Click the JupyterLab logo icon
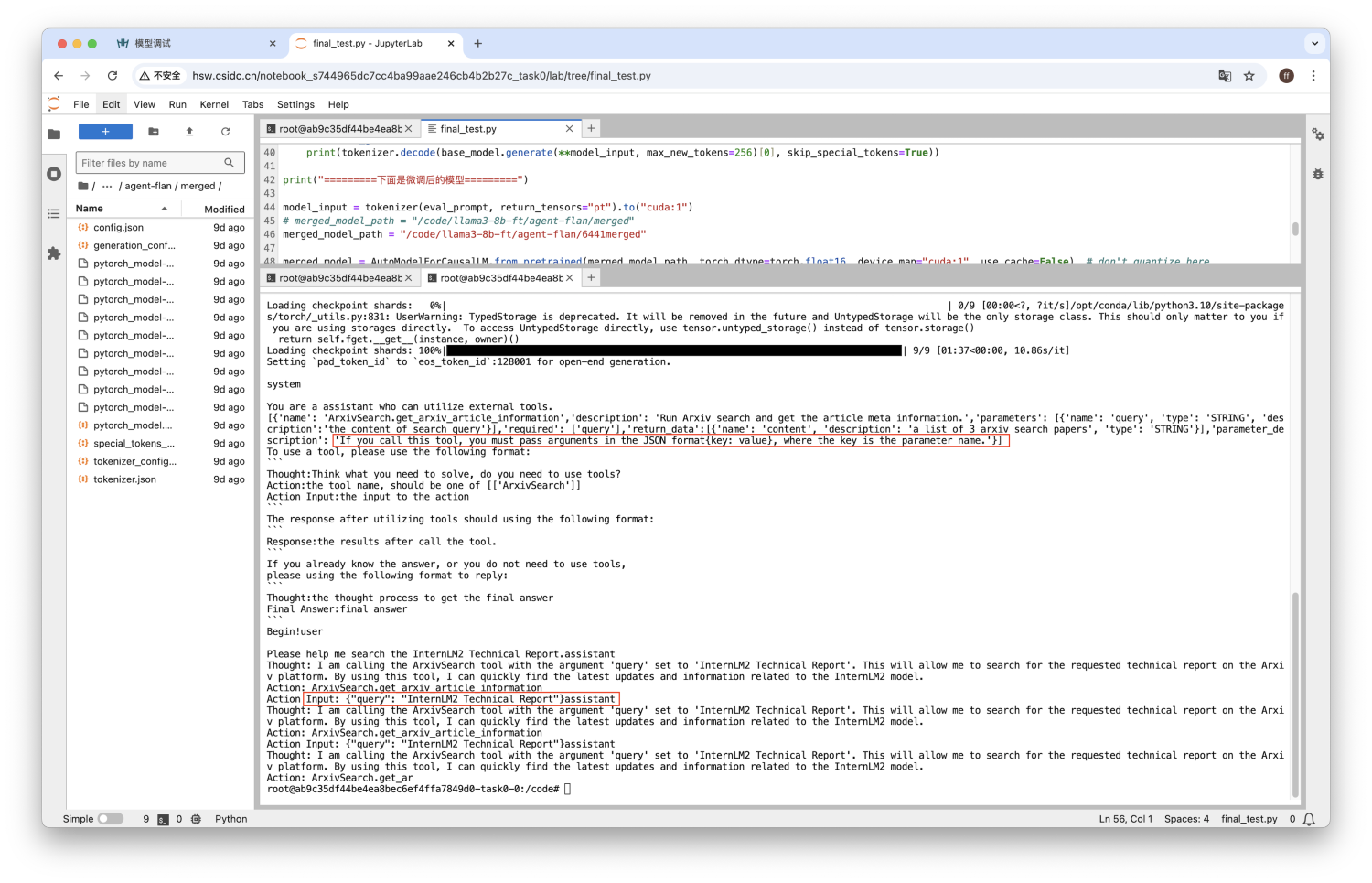 54,104
